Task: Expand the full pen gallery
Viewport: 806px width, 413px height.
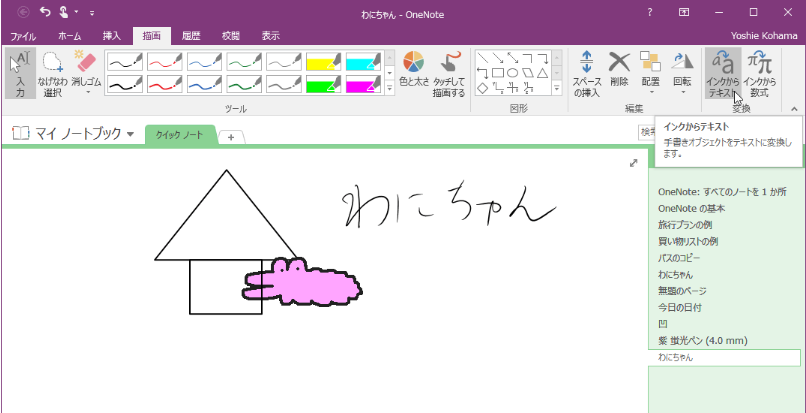Action: [x=389, y=88]
